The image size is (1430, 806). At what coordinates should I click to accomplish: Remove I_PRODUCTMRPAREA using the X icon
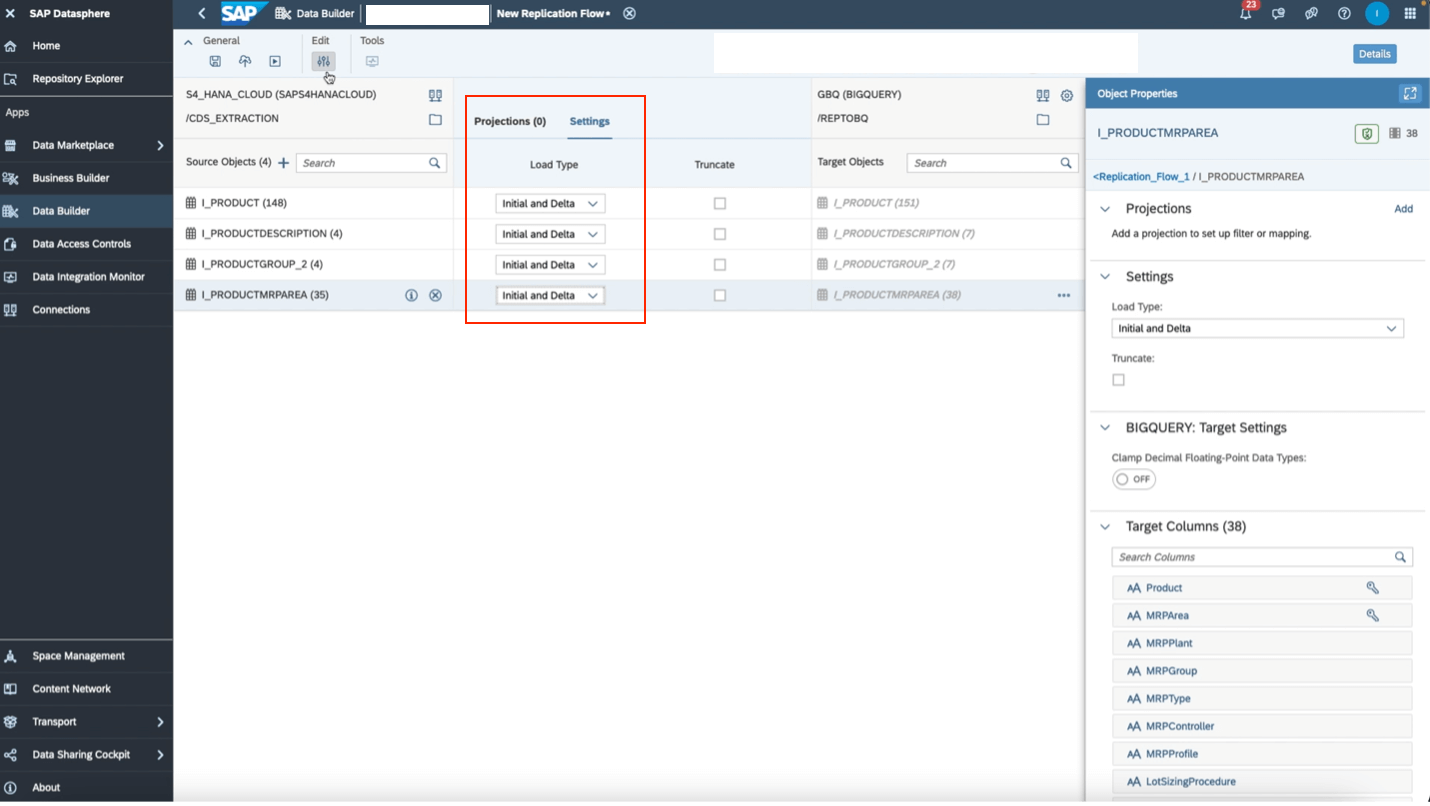pyautogui.click(x=435, y=295)
